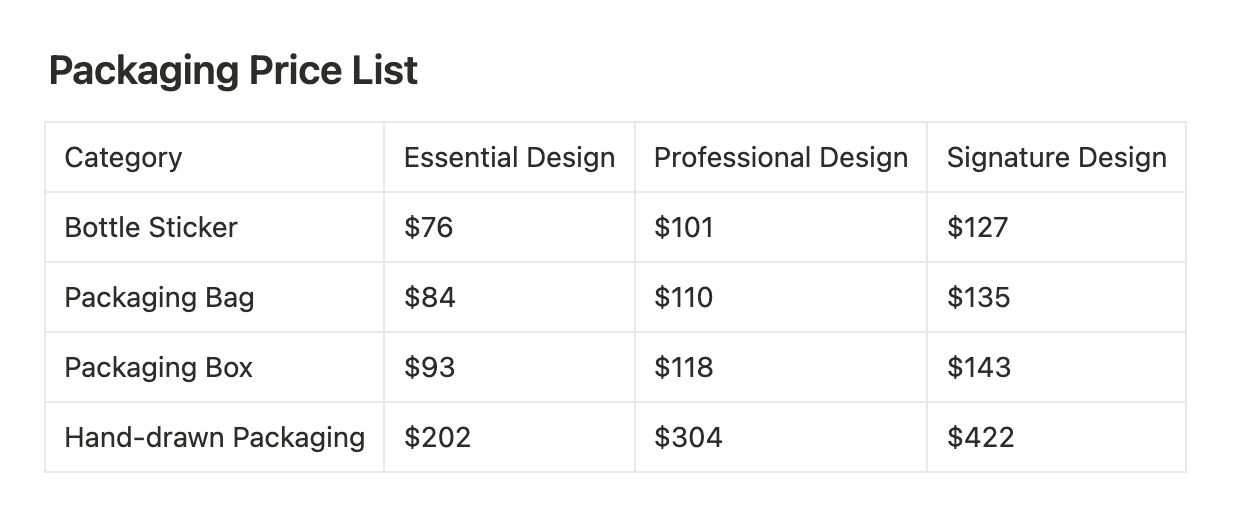Select the $101 price cell
Screen dimensions: 1238x528
(x=684, y=228)
